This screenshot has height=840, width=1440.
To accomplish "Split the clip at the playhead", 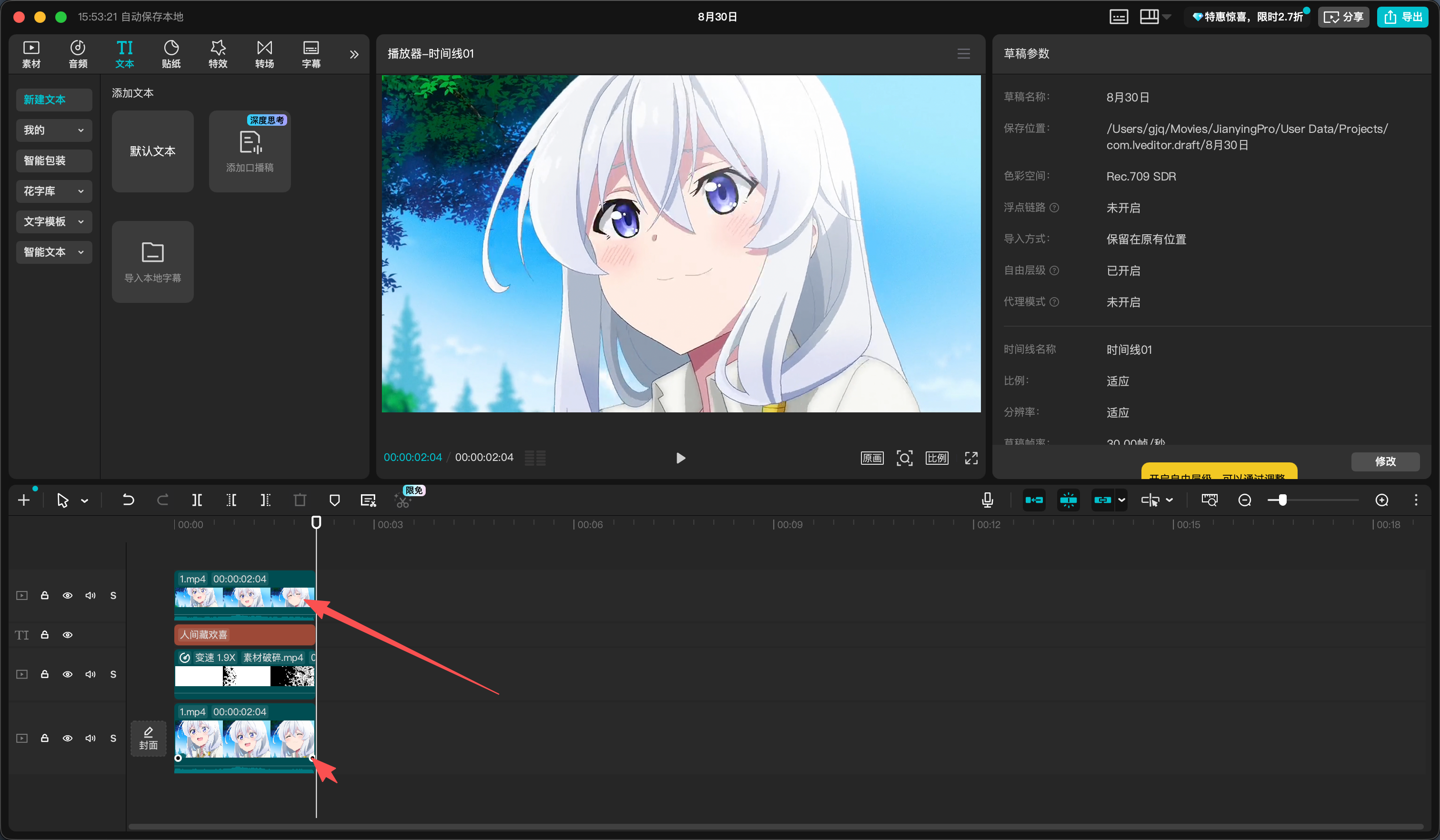I will pyautogui.click(x=197, y=500).
